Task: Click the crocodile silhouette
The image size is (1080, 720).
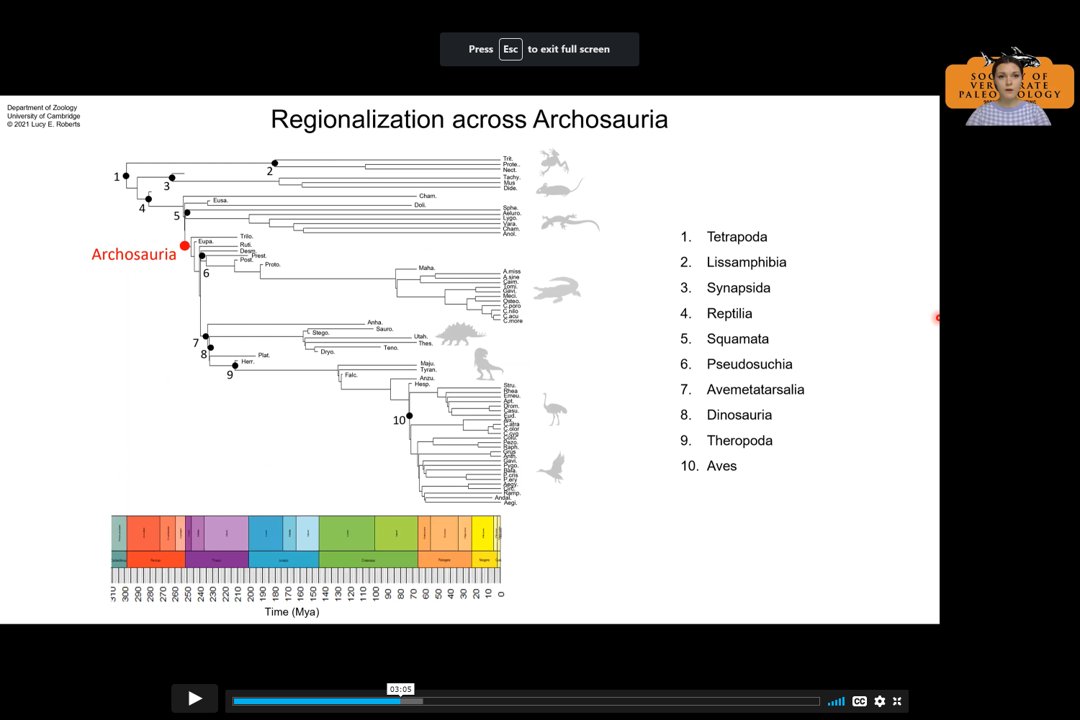Action: click(557, 289)
